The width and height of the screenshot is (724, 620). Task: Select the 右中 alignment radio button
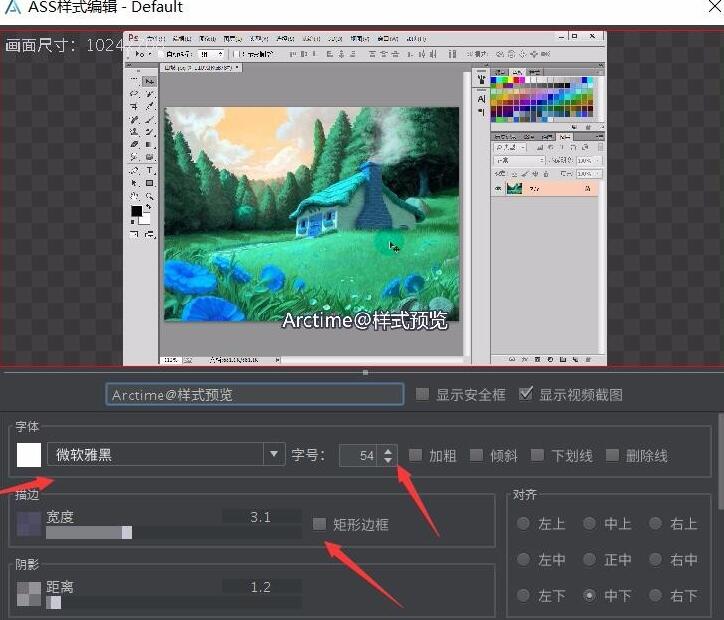tap(655, 560)
